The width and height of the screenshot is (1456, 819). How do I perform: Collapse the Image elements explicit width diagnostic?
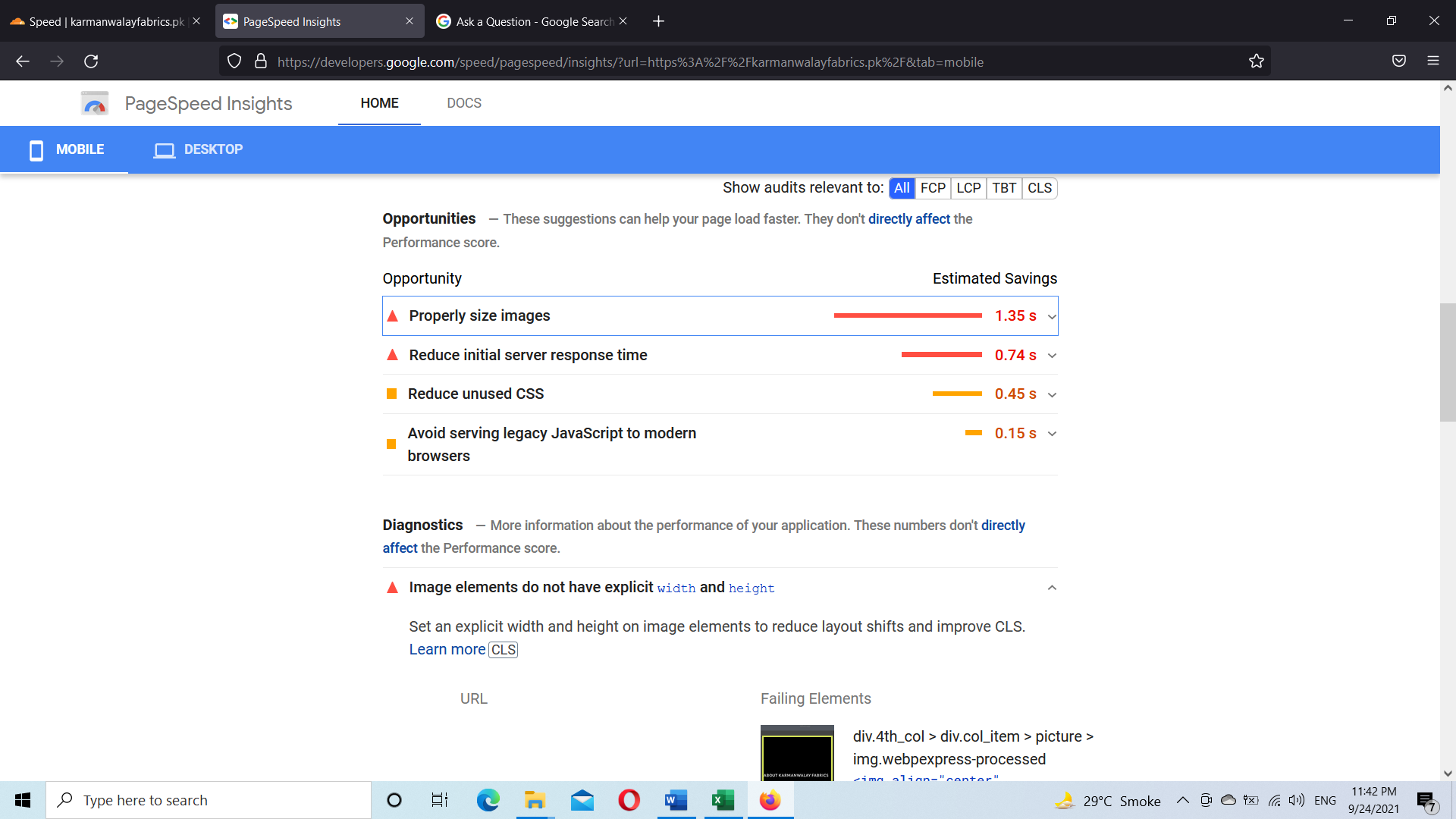pos(1051,588)
